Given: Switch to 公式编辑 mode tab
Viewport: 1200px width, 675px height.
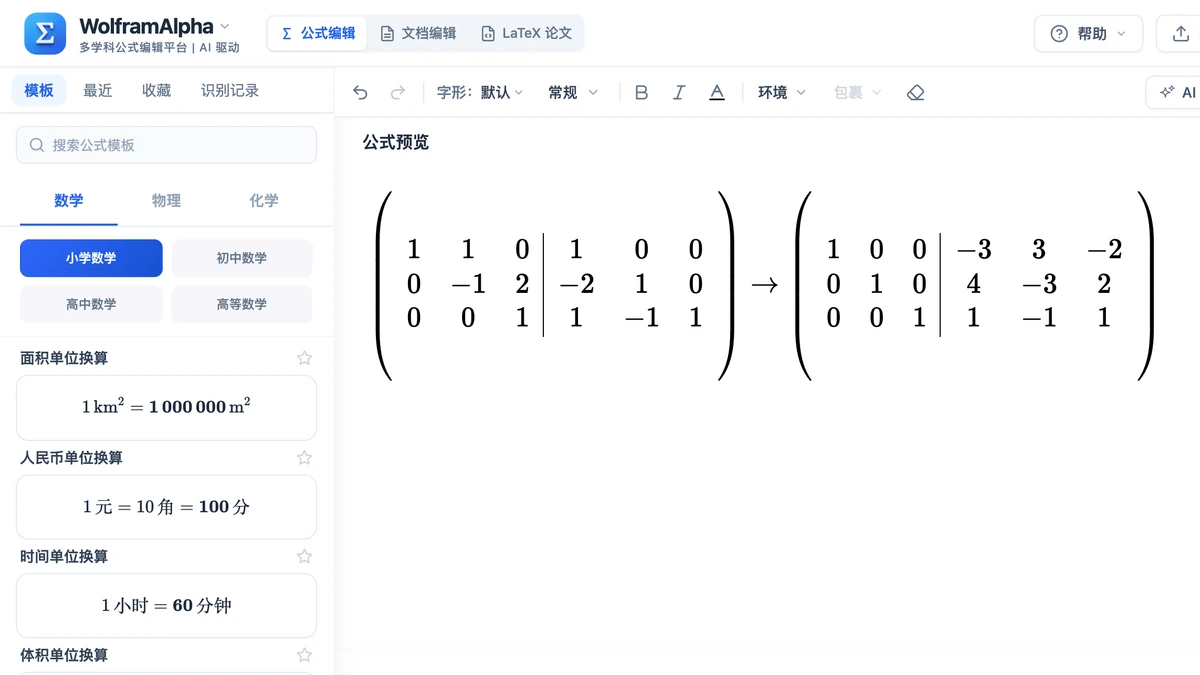Looking at the screenshot, I should (x=317, y=33).
